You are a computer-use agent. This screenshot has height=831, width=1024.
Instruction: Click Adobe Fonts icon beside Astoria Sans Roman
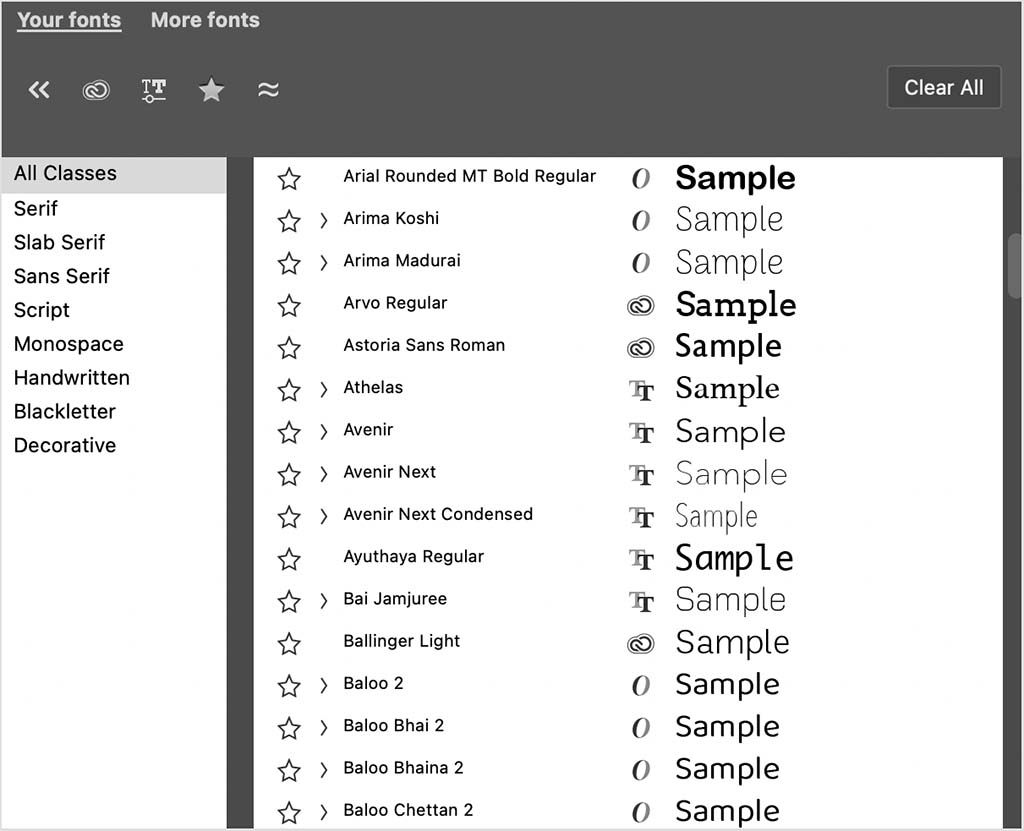[641, 348]
